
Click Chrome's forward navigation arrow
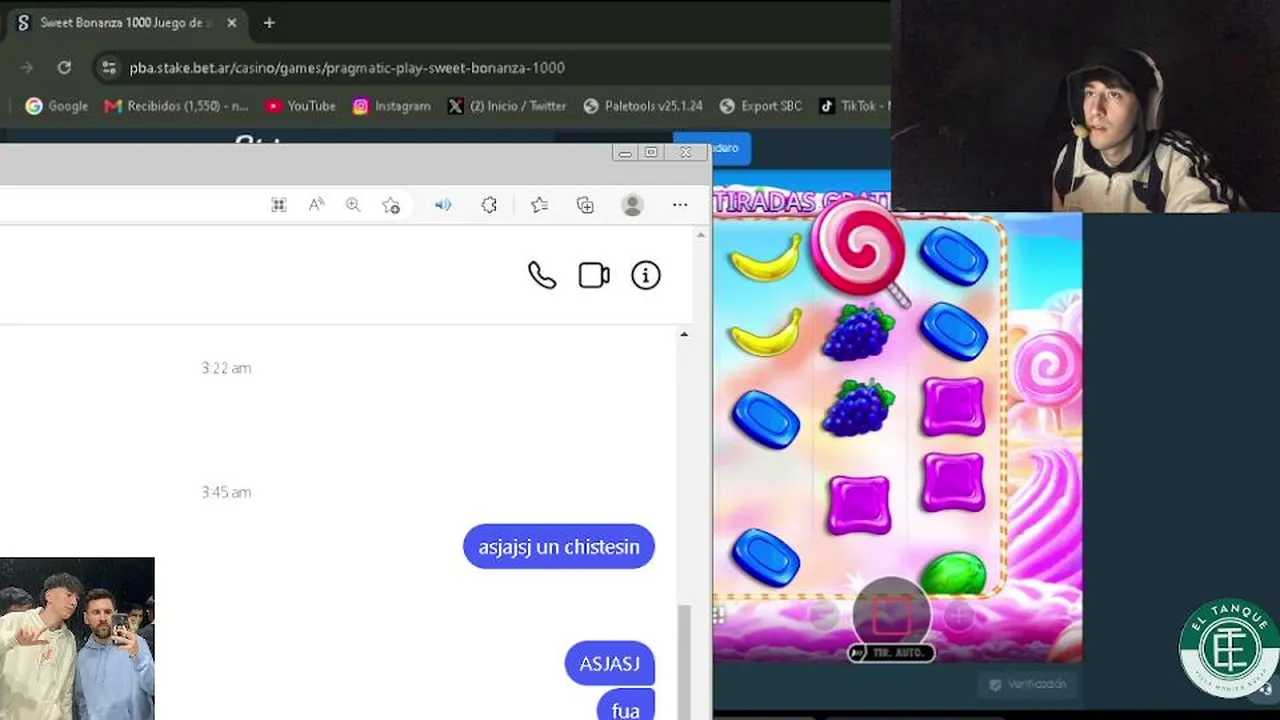tap(27, 68)
